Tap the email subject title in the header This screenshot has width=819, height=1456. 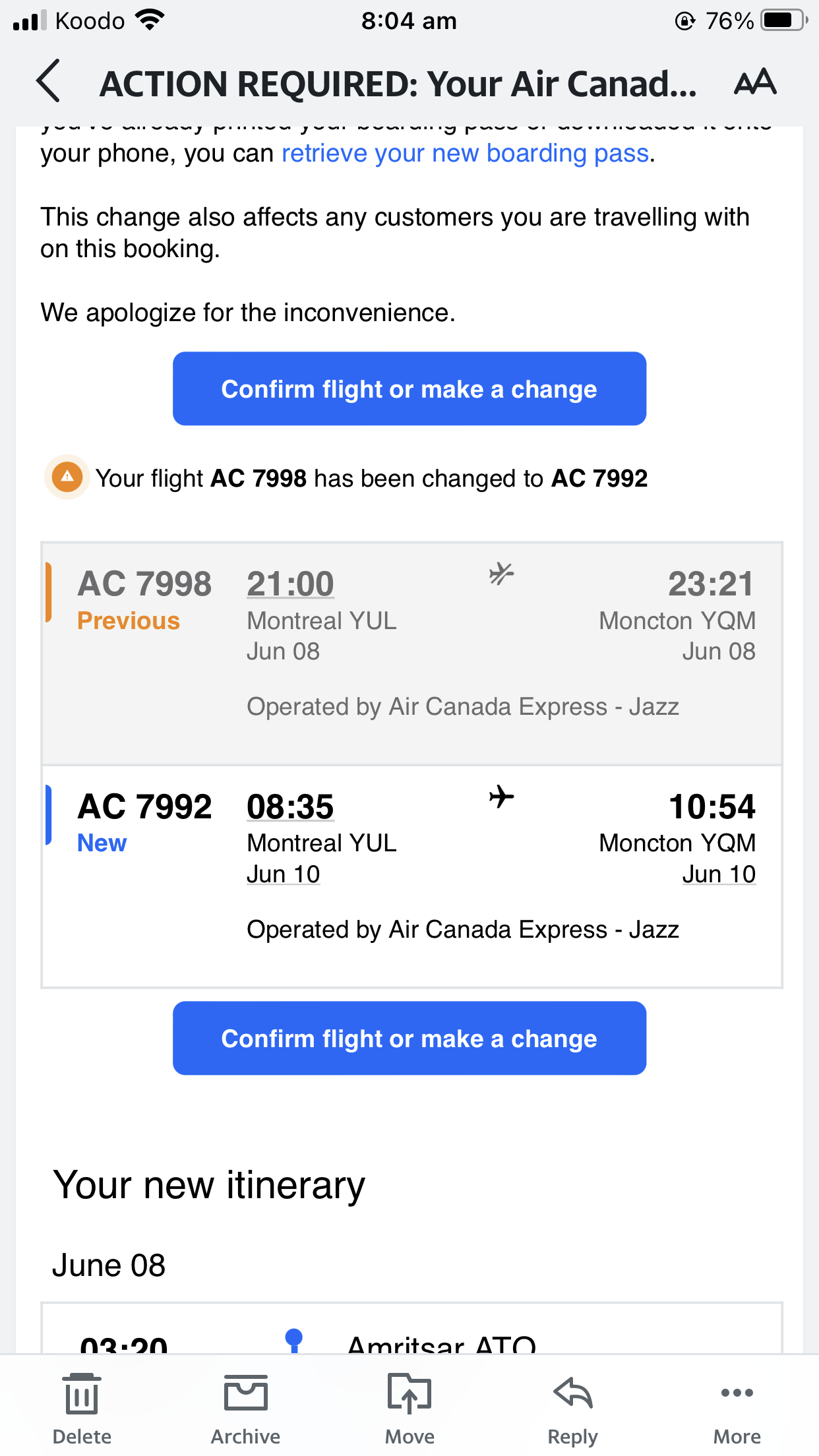click(398, 84)
